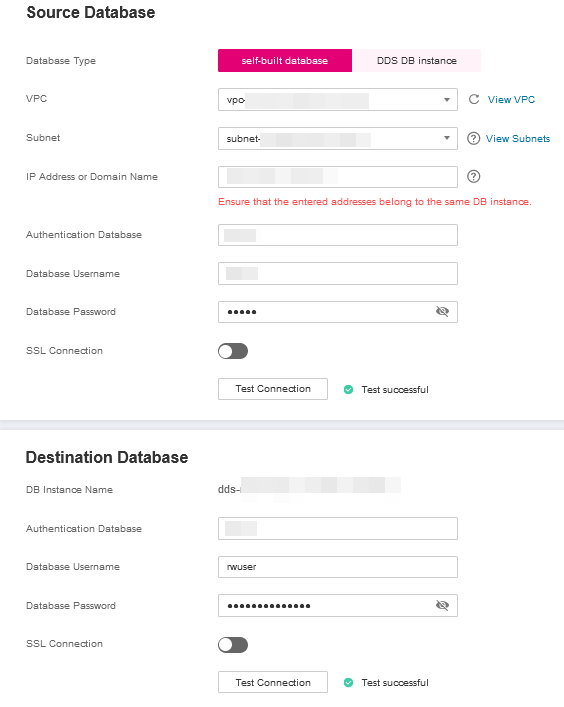The image size is (564, 707).
Task: Click the help icon beside IP Address field
Action: coord(473,176)
